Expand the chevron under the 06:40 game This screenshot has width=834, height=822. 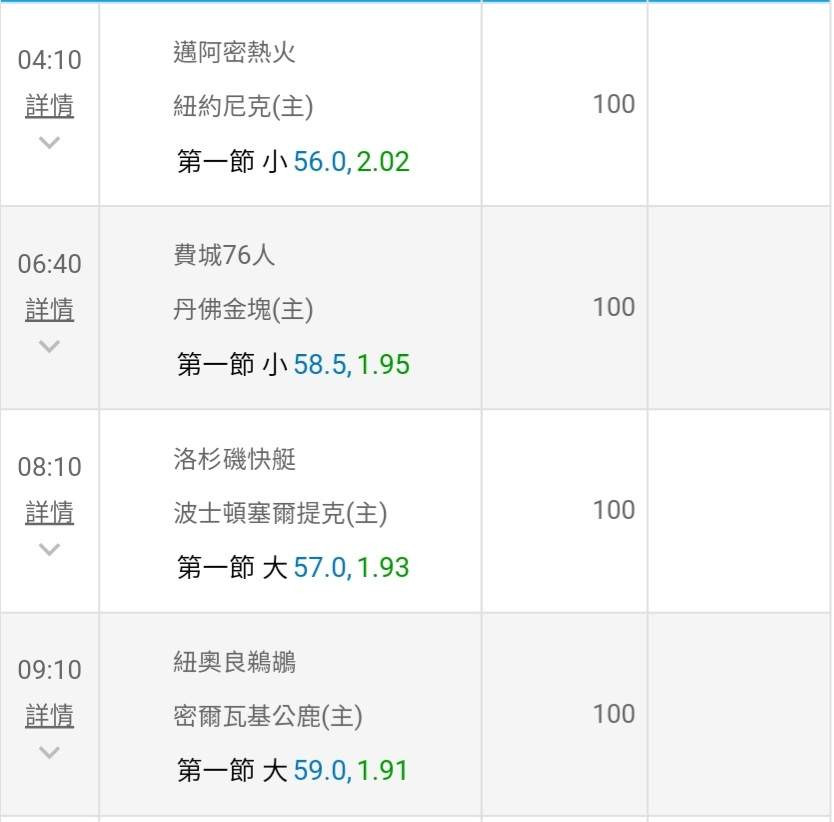pyautogui.click(x=49, y=346)
